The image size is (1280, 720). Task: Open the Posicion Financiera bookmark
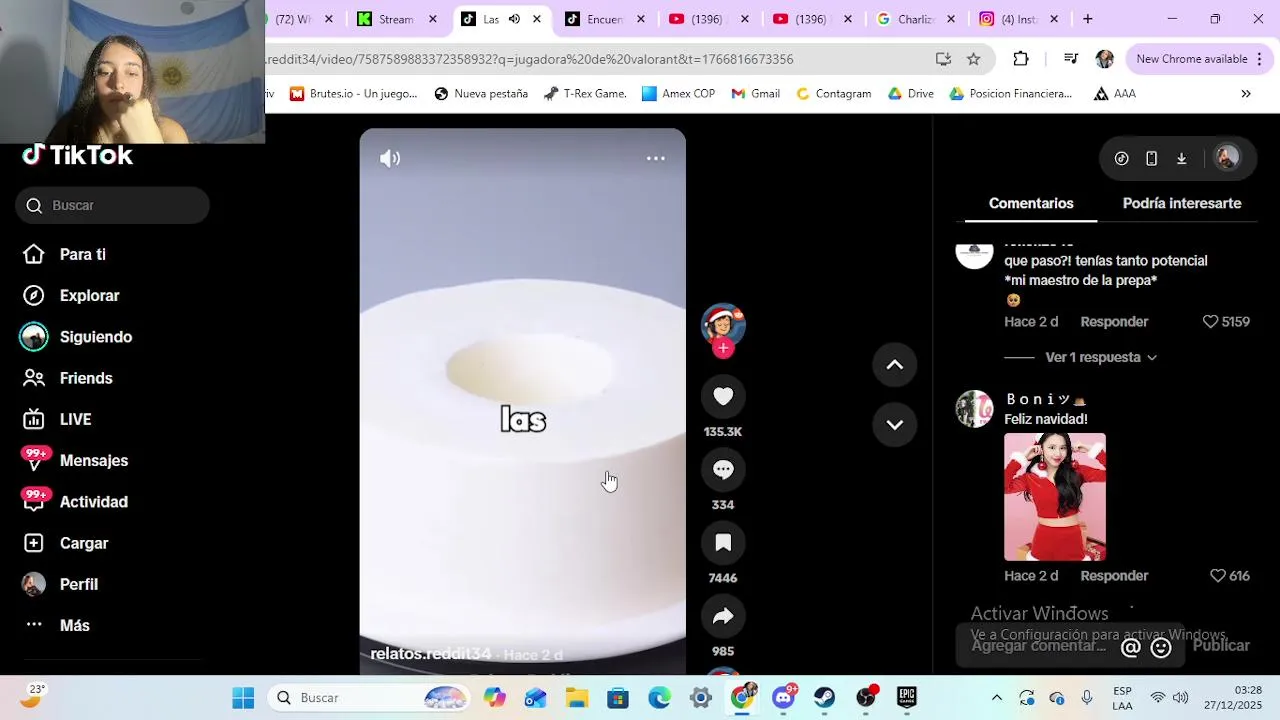click(x=1010, y=94)
